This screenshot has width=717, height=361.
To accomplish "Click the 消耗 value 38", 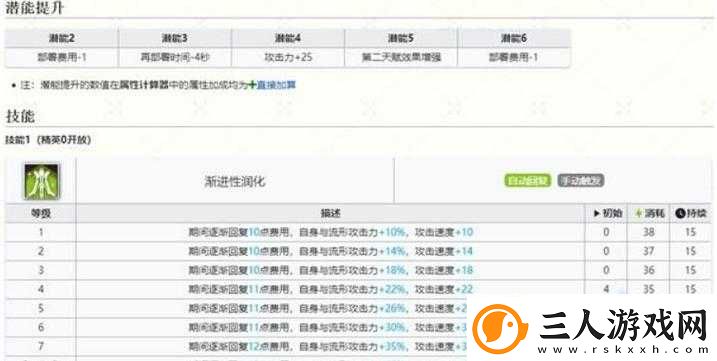I will [x=648, y=232].
